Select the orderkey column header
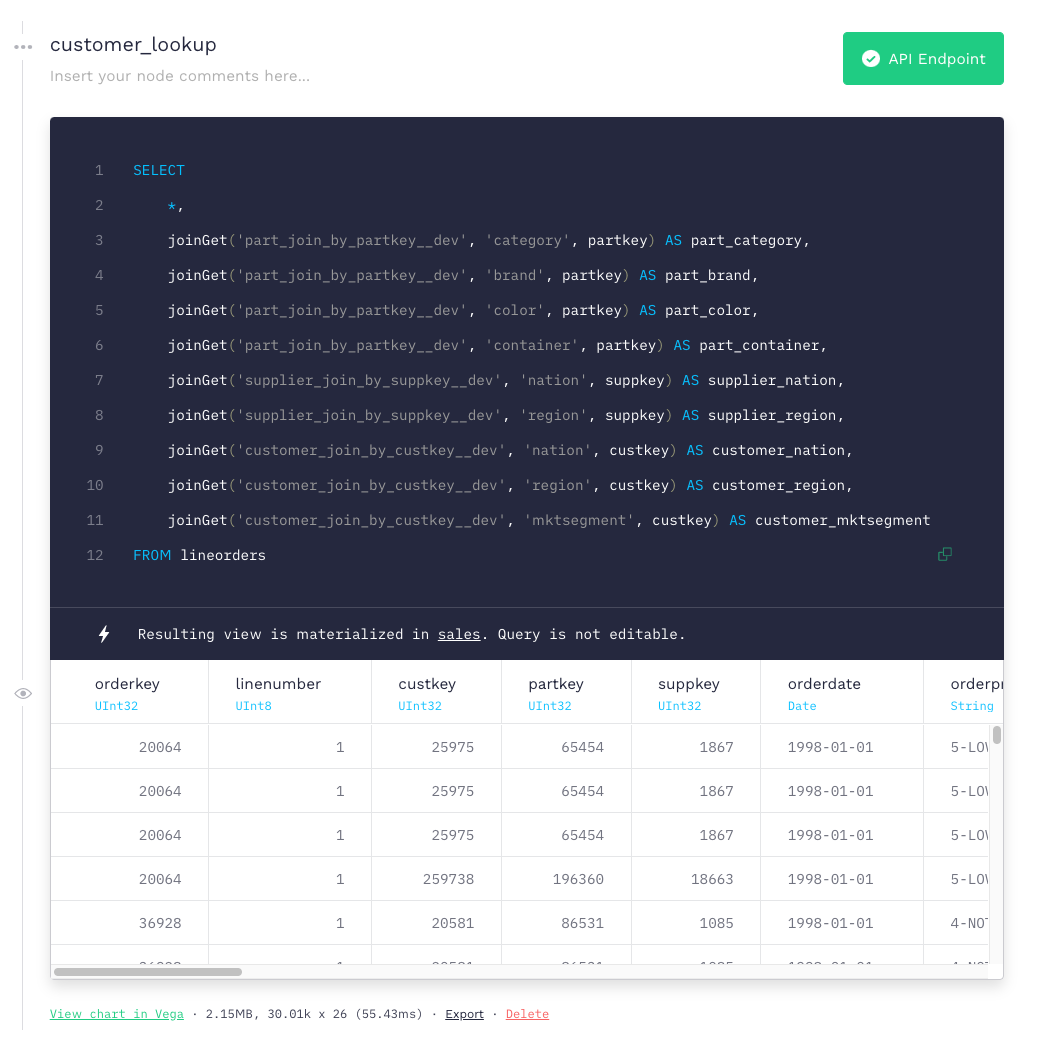This screenshot has height=1054, width=1050. coord(127,684)
